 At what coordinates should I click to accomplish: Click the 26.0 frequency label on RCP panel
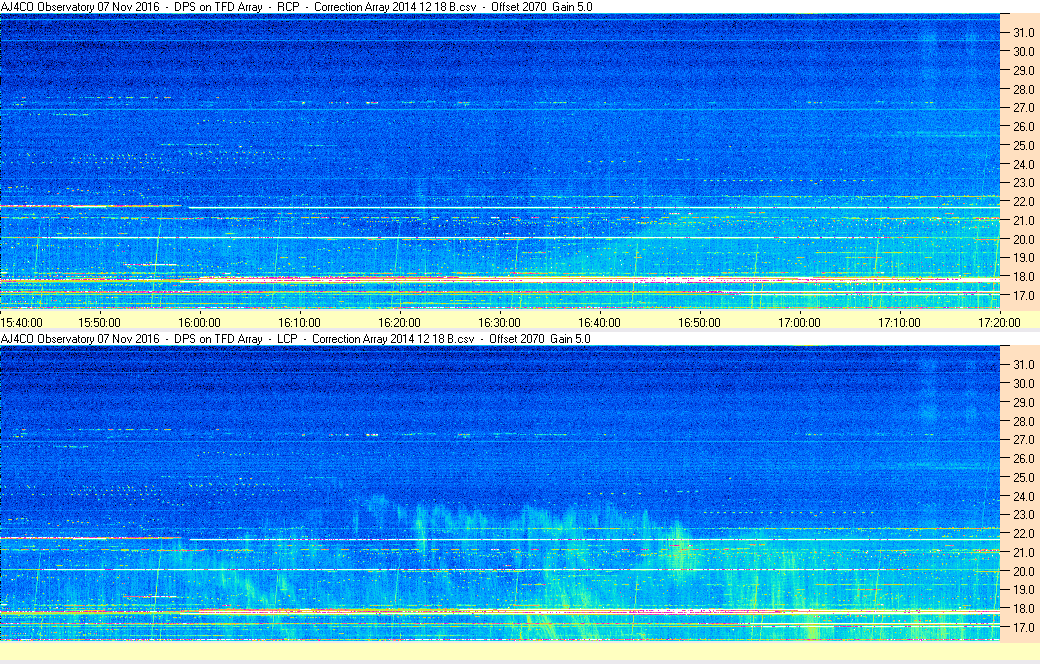point(1023,126)
